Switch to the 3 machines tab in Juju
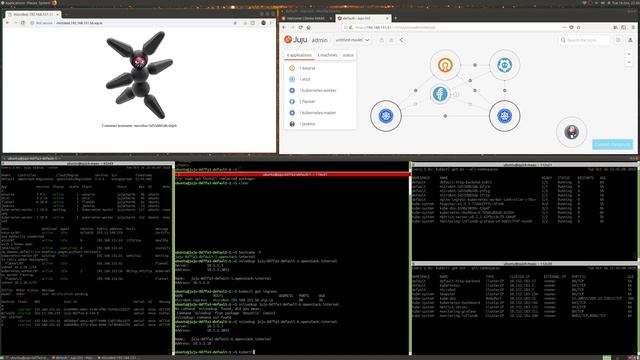The width and height of the screenshot is (640, 360). click(327, 55)
